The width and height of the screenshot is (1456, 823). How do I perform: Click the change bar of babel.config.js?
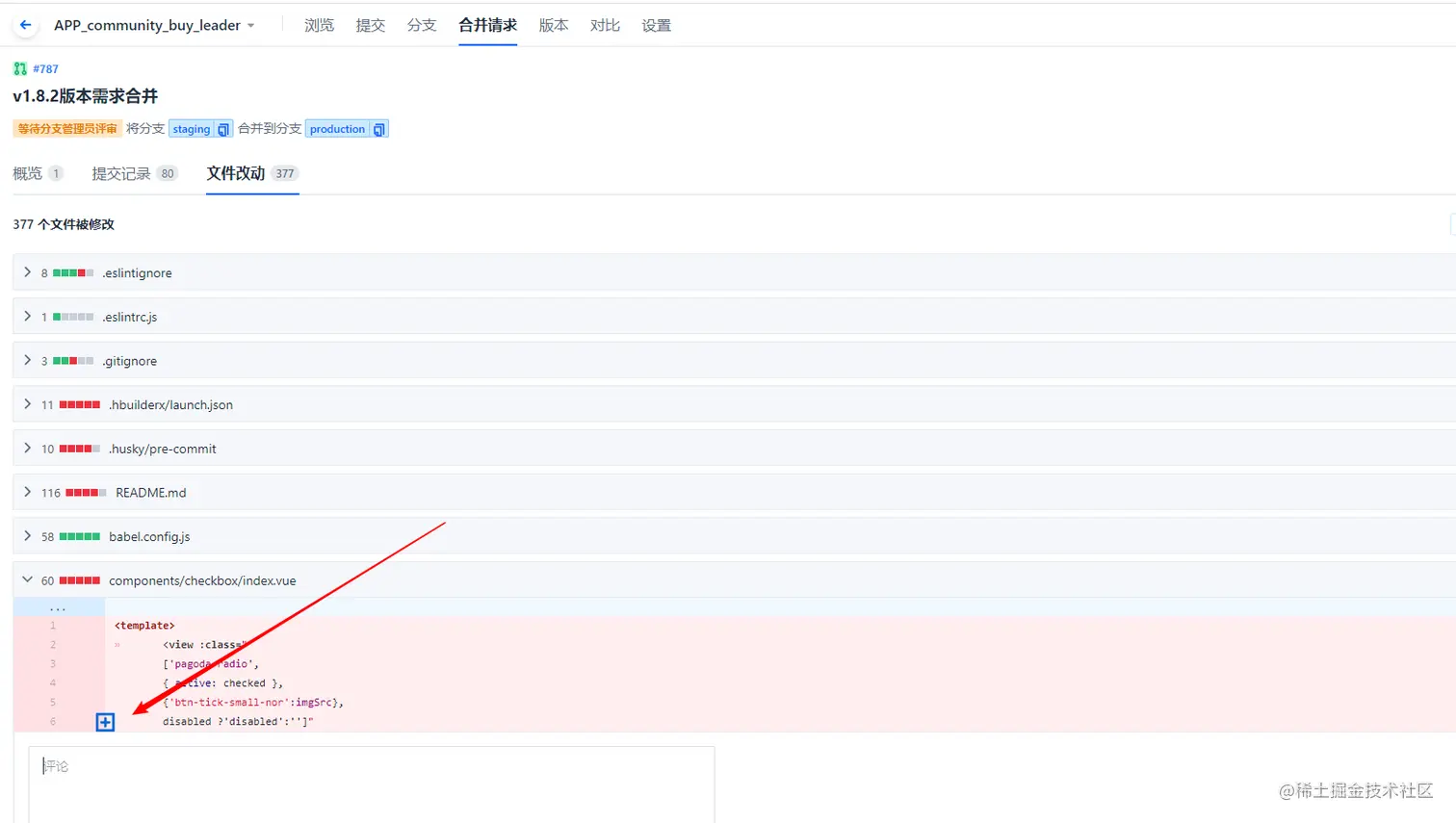pos(80,537)
